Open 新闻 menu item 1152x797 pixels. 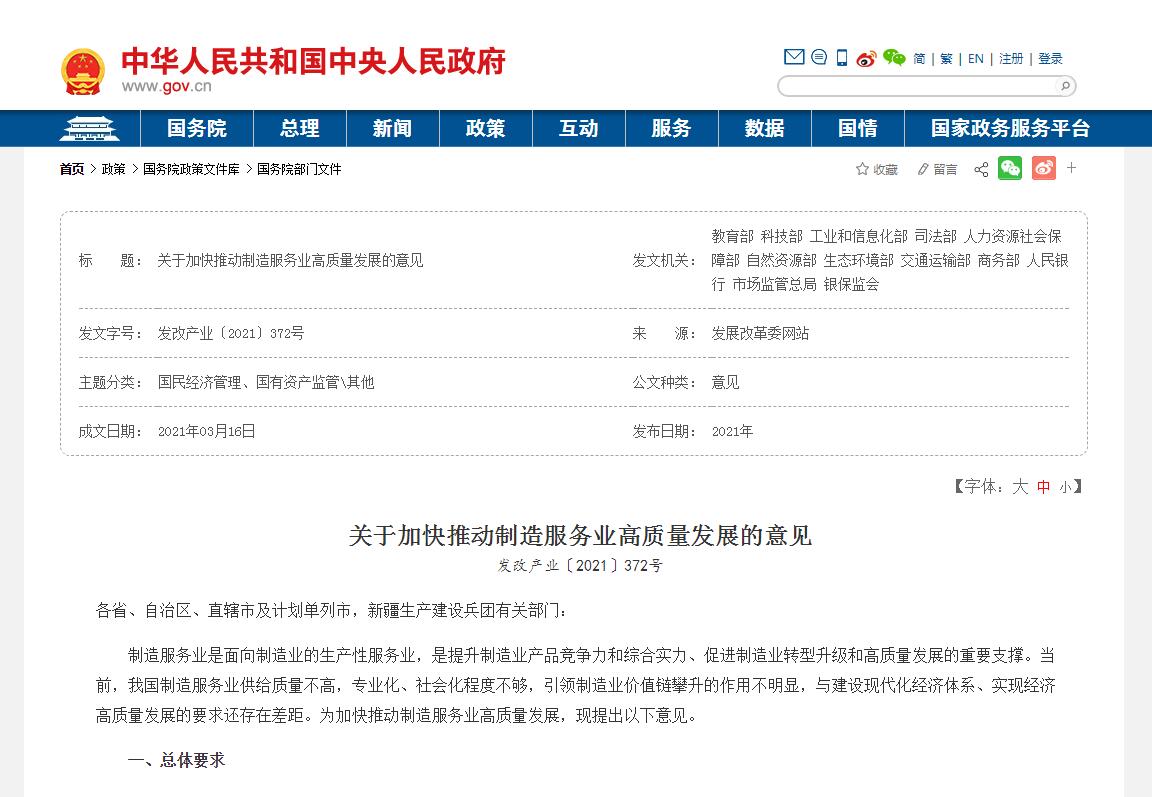tap(392, 129)
